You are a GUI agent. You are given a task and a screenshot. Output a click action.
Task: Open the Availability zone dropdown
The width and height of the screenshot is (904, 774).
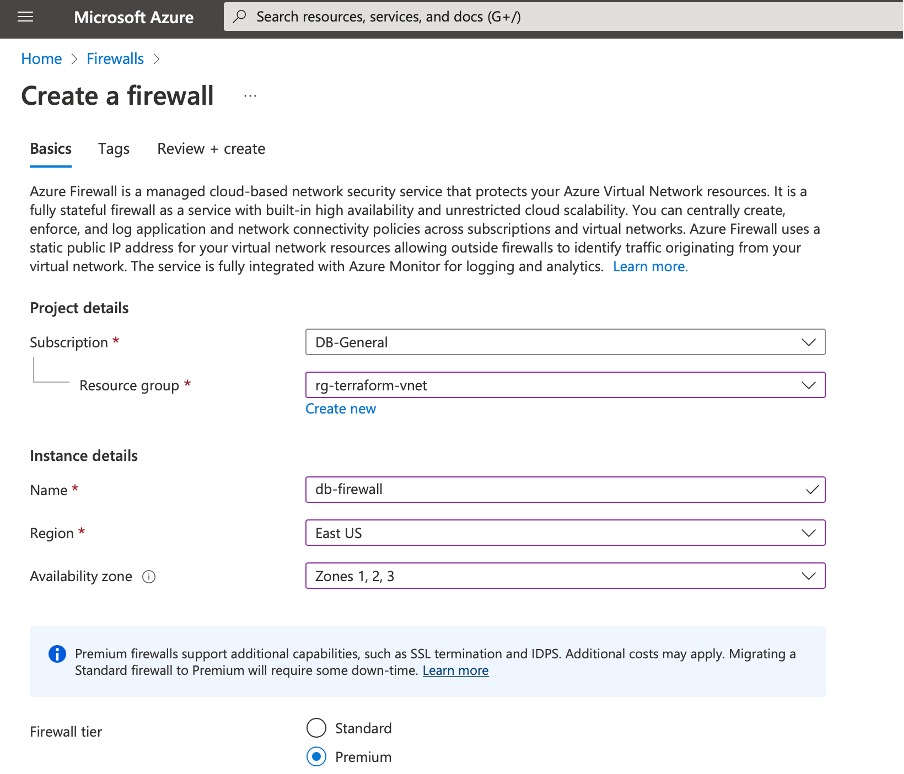pos(565,576)
